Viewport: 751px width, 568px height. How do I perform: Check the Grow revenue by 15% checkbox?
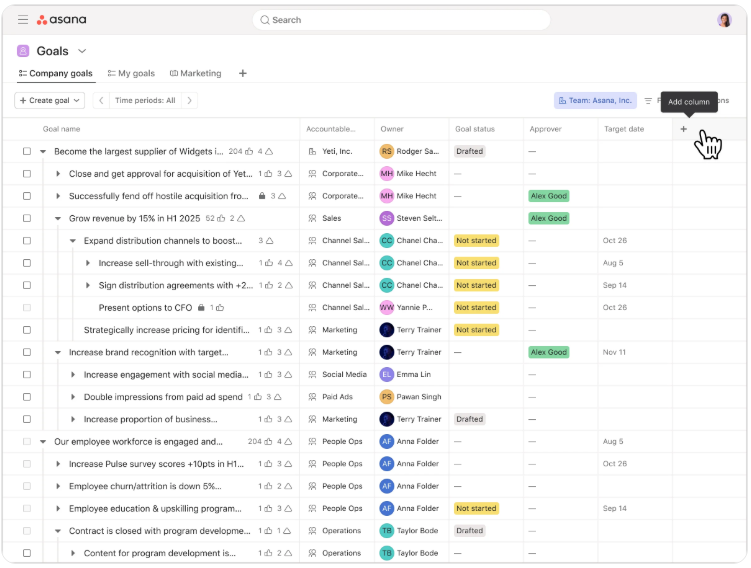click(27, 218)
